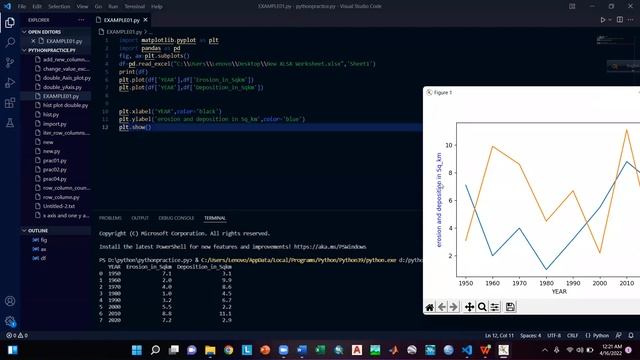Open the Explorer view in activity bar
The height and width of the screenshot is (360, 640).
click(10, 22)
